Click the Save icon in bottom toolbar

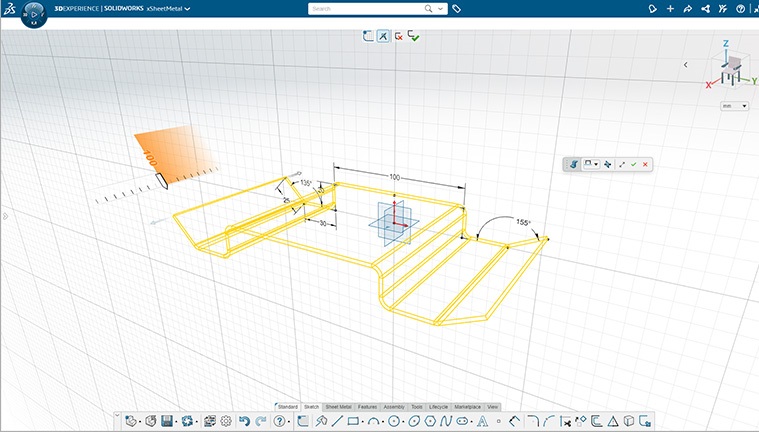(x=167, y=421)
